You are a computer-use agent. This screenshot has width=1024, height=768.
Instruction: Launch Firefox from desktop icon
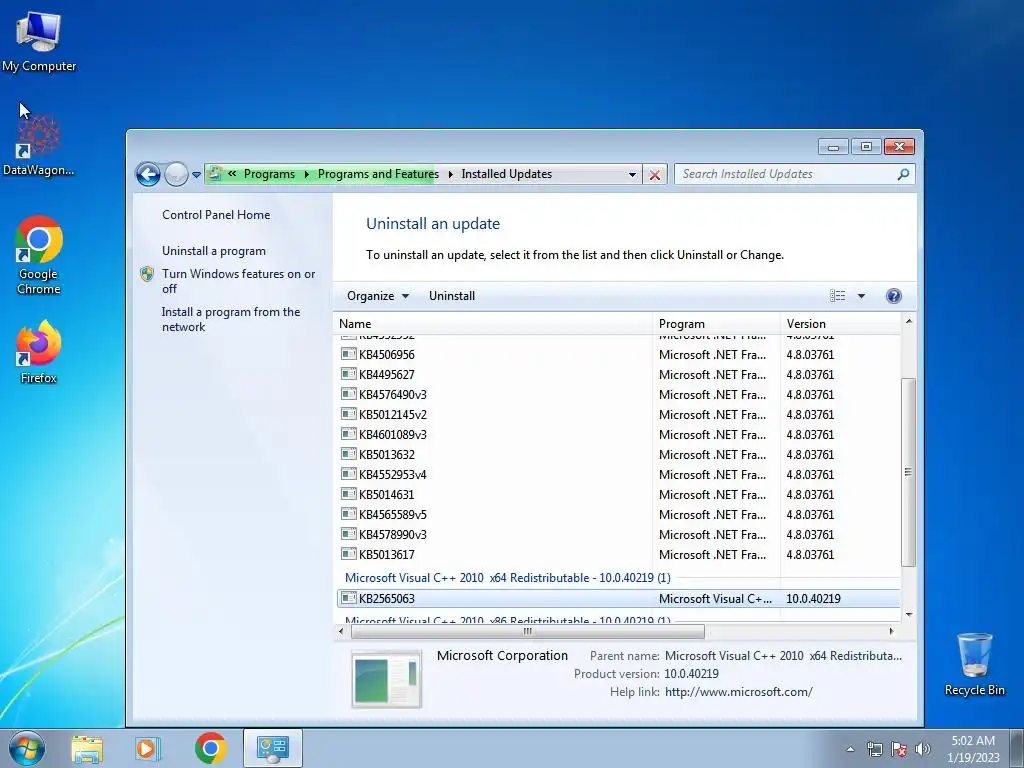[x=39, y=351]
